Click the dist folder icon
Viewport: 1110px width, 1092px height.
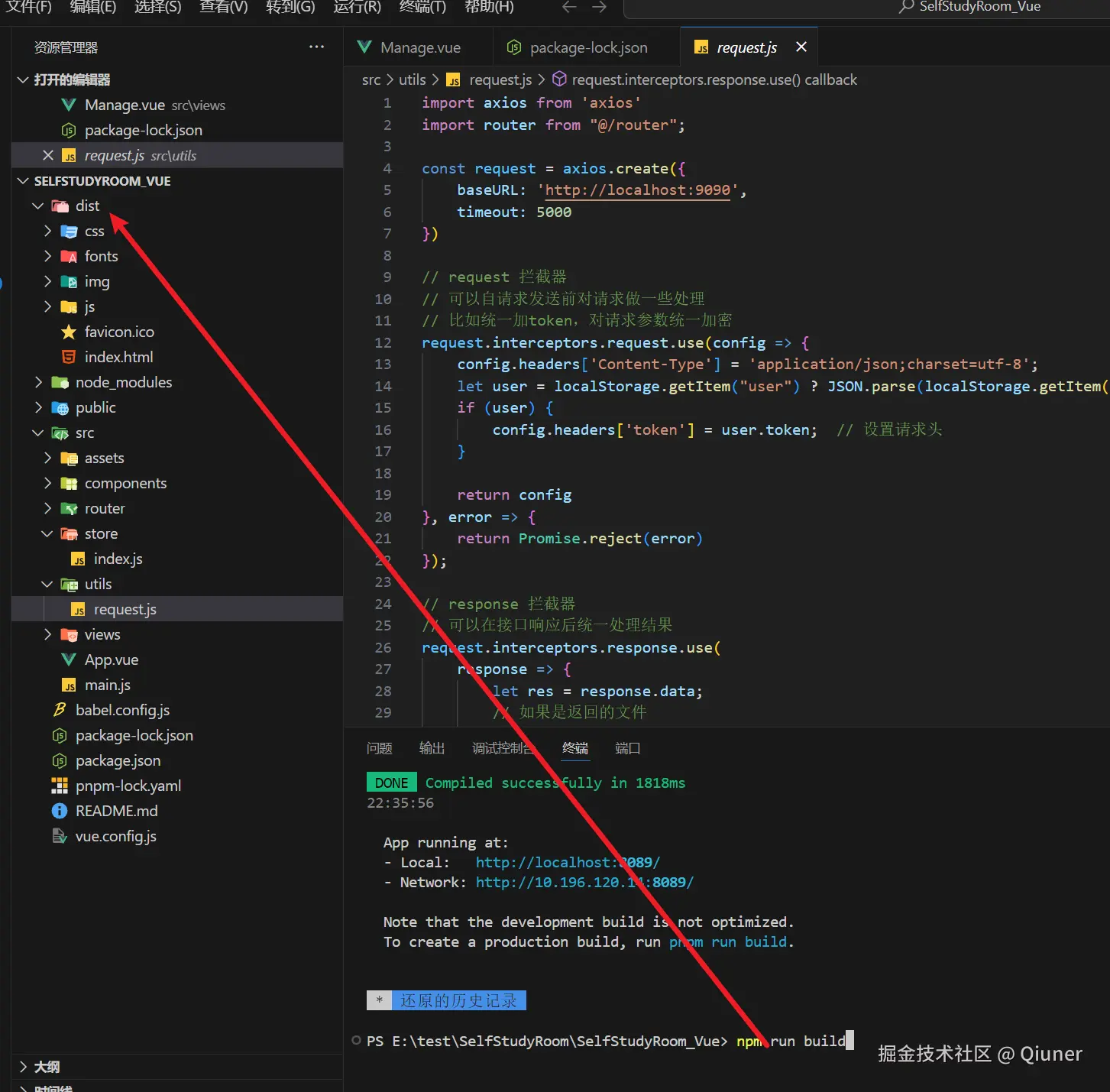coord(60,206)
